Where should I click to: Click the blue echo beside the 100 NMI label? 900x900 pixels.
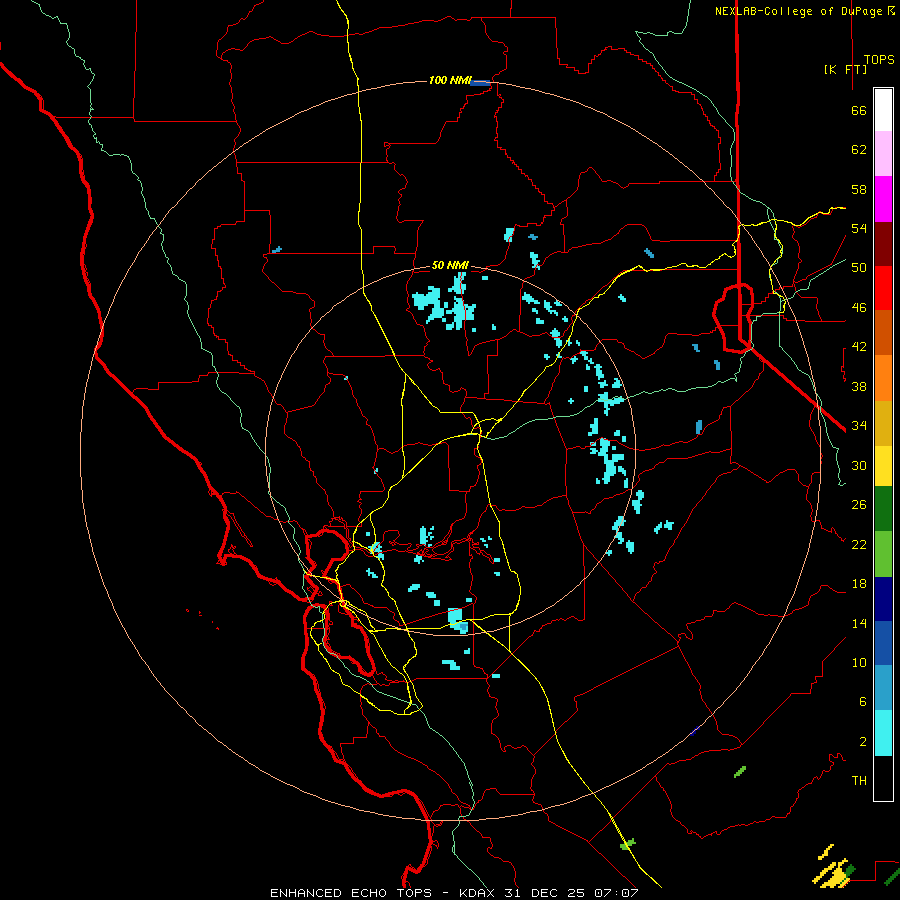coord(480,83)
